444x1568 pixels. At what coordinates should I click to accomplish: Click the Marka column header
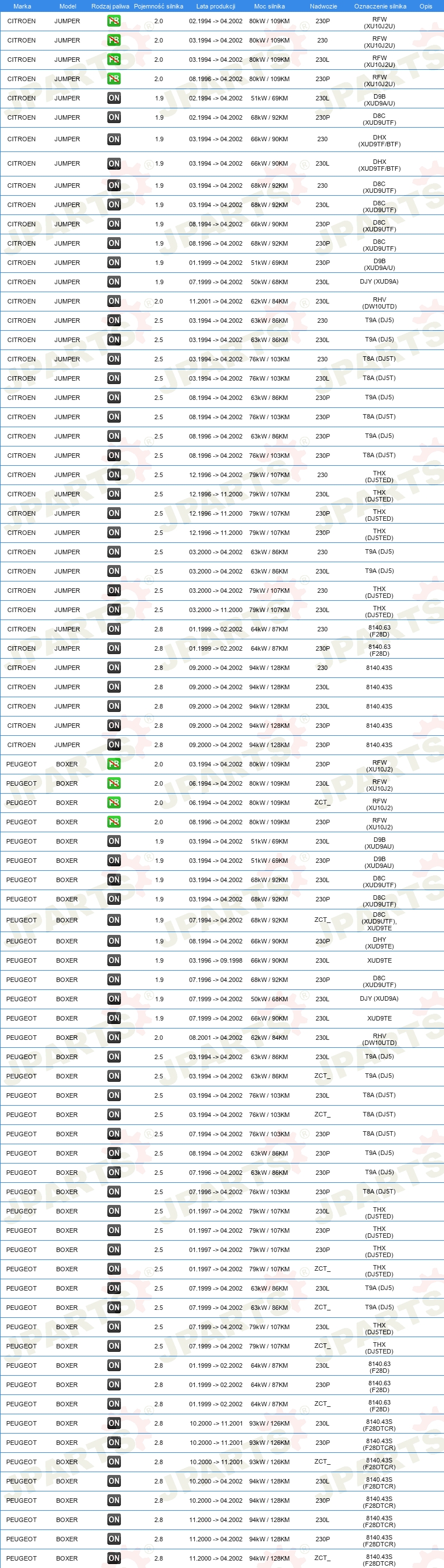tap(22, 6)
